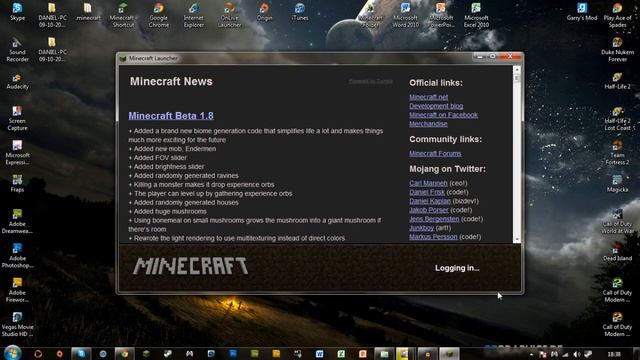
Task: Open Daniel Kaplan's Twitter link
Action: click(430, 201)
